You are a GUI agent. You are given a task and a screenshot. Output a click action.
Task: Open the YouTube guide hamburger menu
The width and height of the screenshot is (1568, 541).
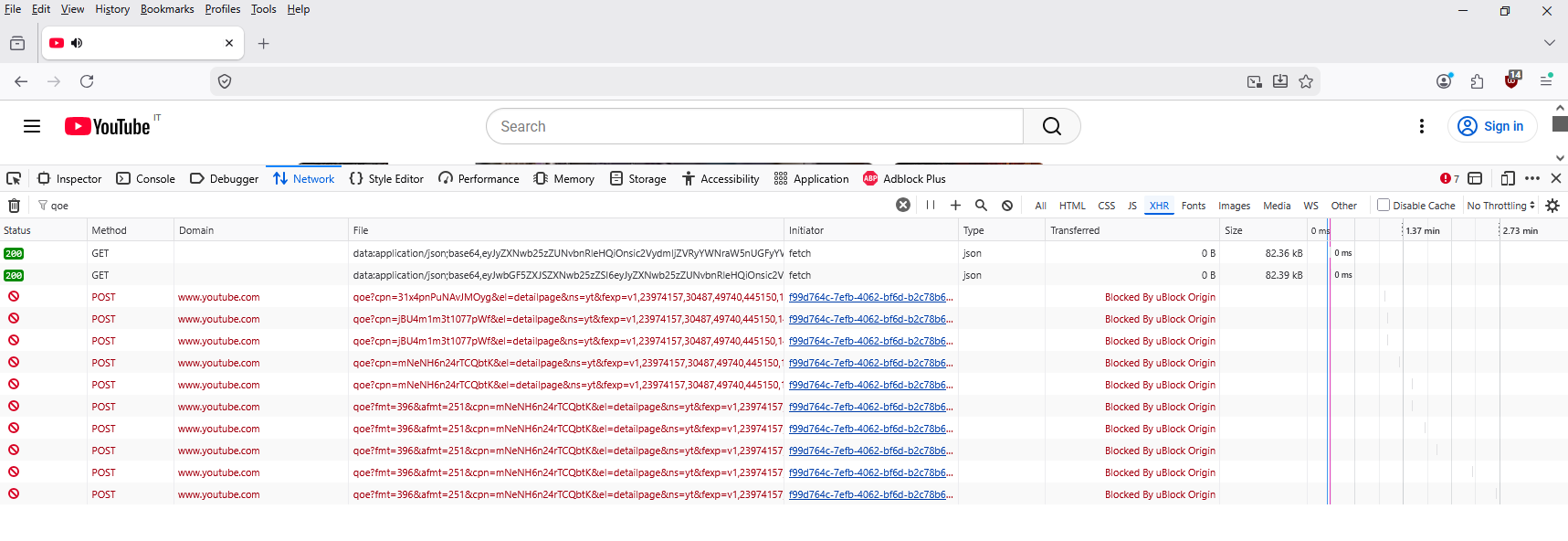(32, 126)
